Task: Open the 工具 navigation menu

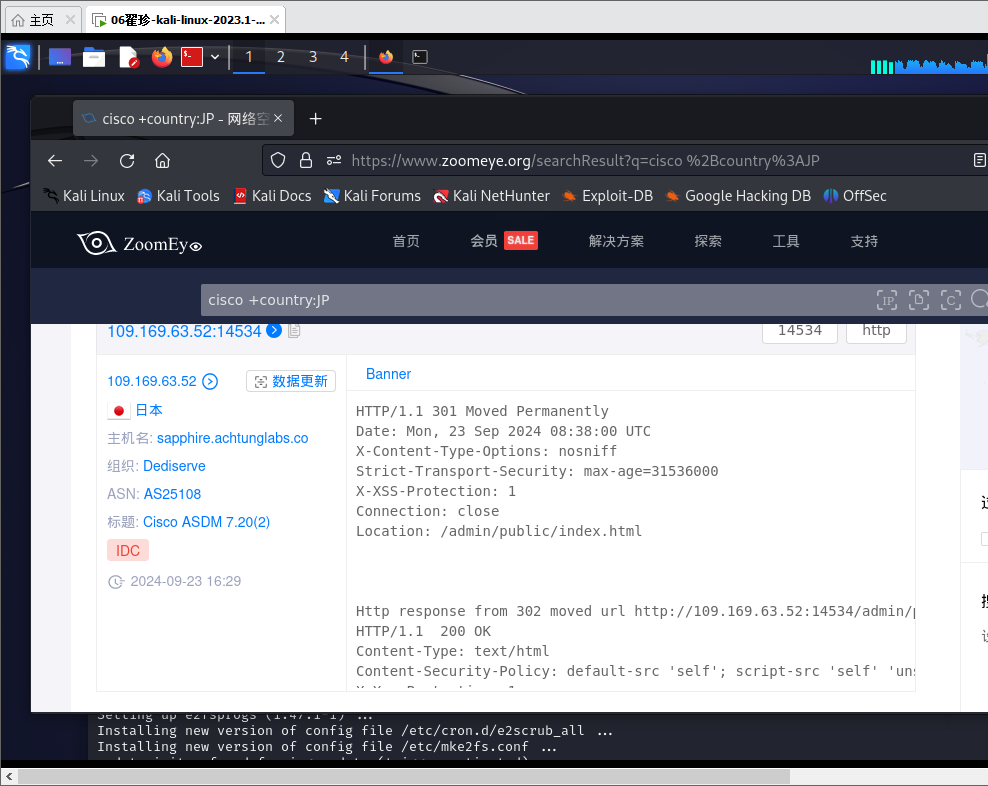Action: coord(786,241)
